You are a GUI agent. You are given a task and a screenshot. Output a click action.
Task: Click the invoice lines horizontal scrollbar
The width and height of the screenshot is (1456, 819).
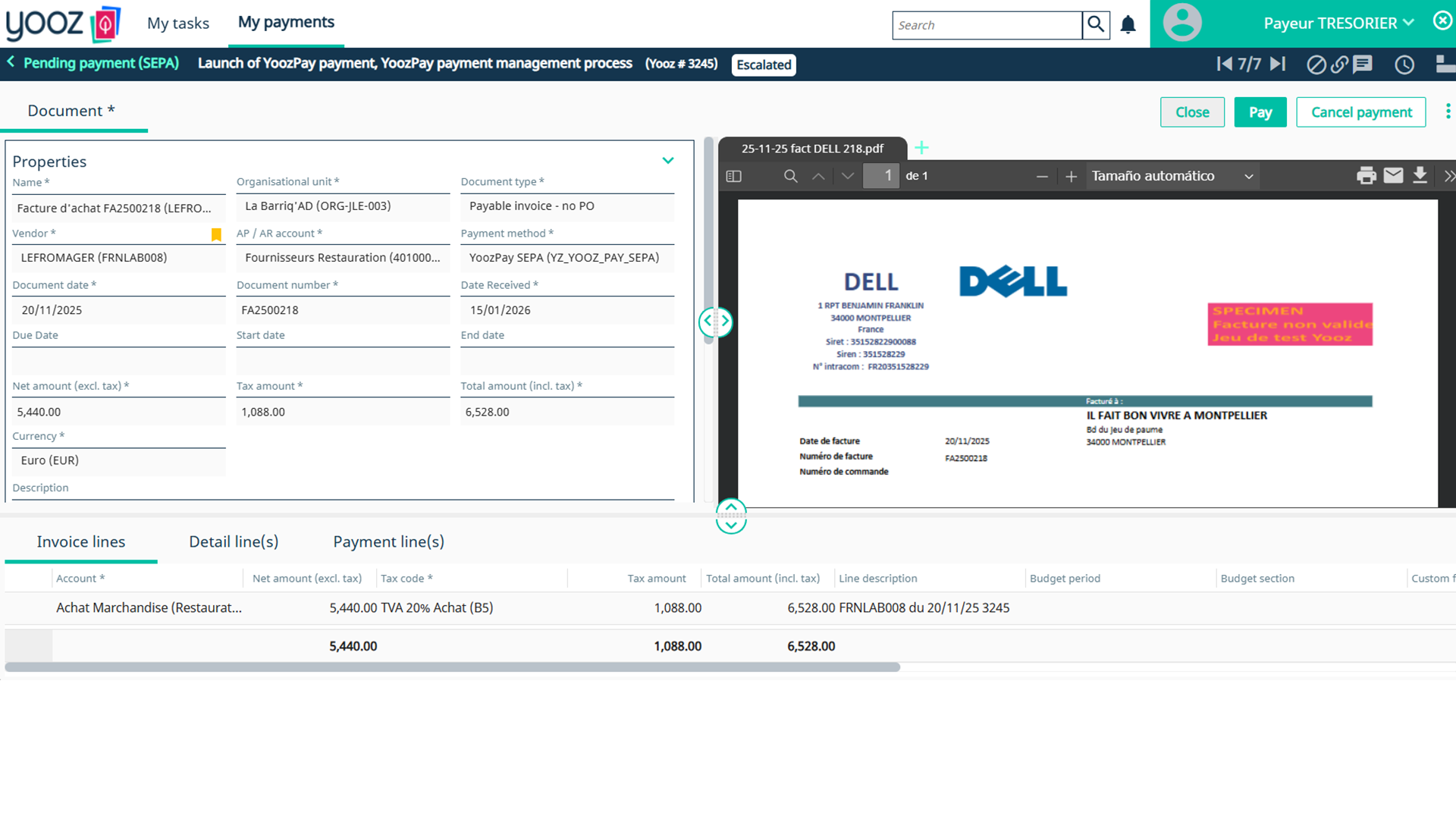453,667
